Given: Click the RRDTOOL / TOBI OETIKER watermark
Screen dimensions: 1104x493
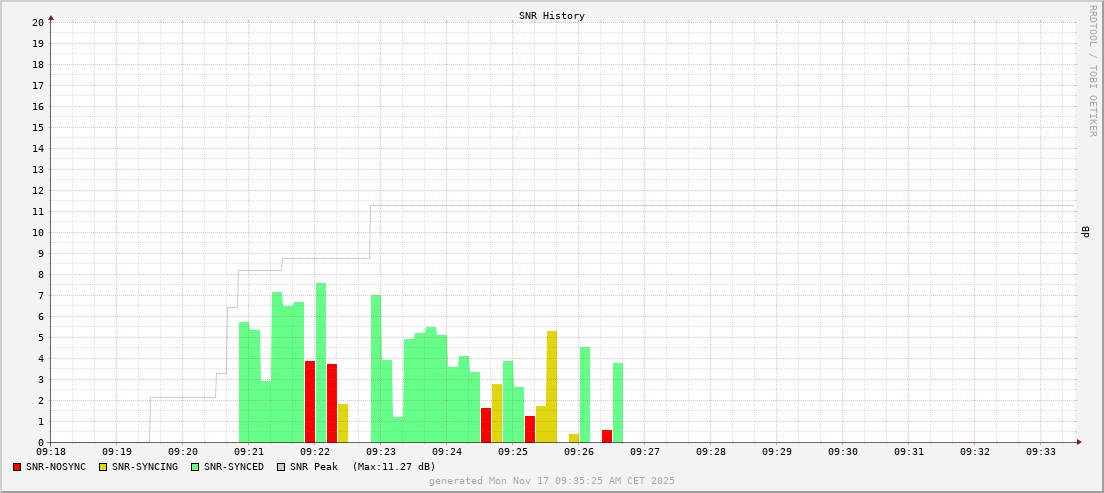Looking at the screenshot, I should [x=1092, y=70].
